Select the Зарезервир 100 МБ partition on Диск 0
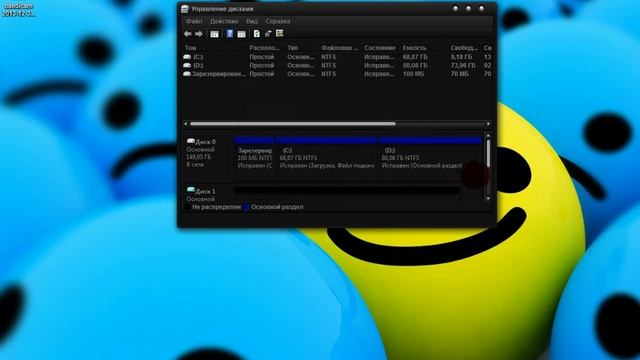Image resolution: width=640 pixels, height=360 pixels. tap(255, 159)
